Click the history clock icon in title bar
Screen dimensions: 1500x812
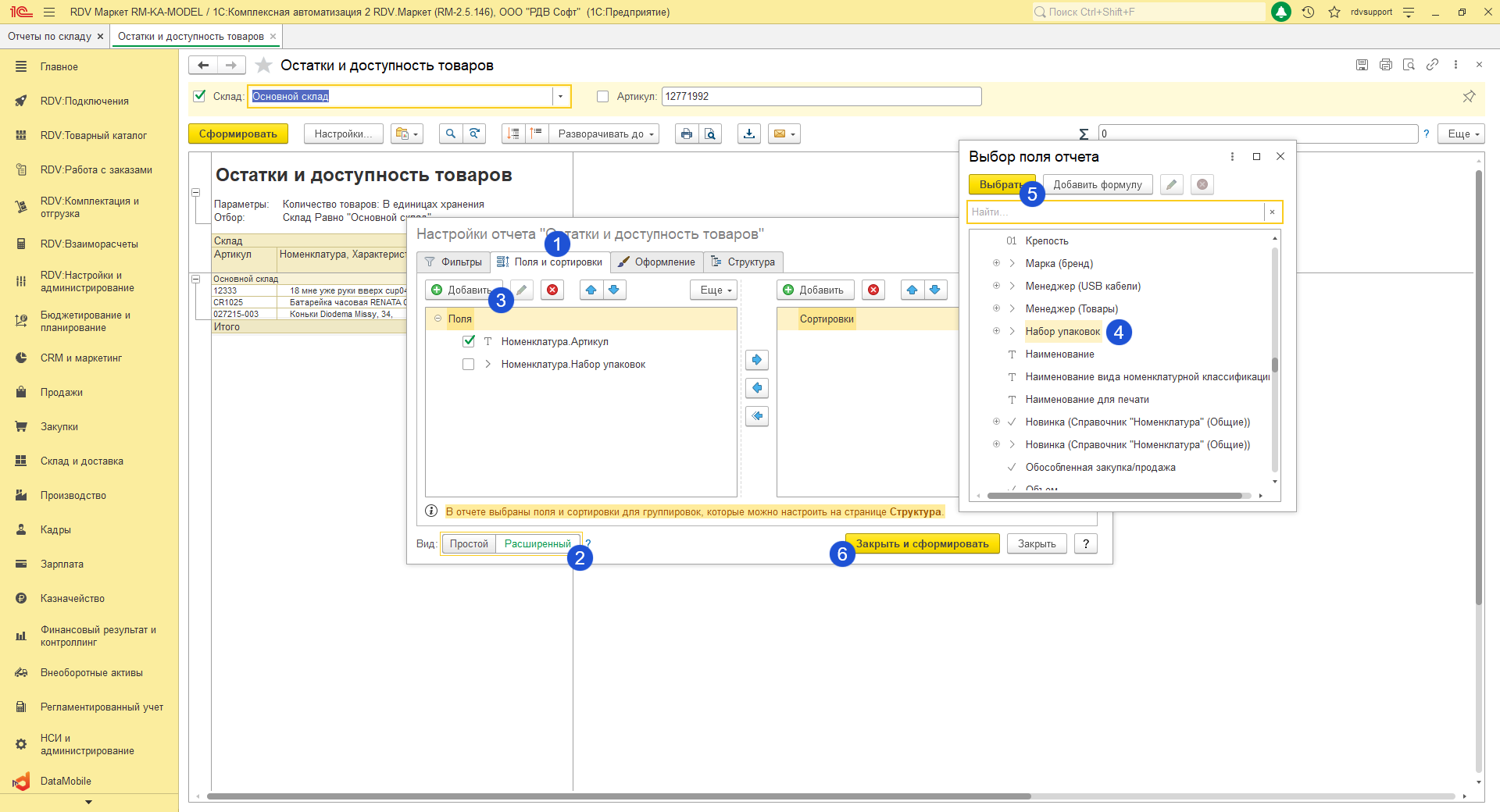click(x=1308, y=12)
